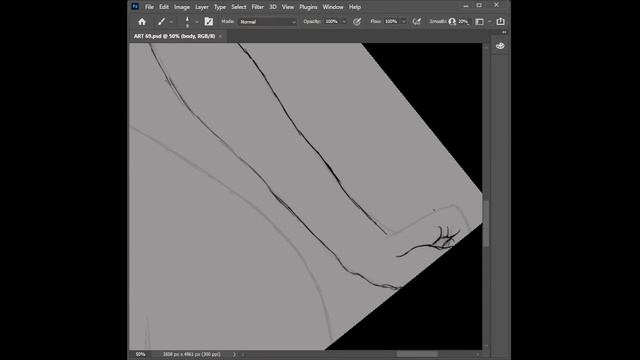Screen dimensions: 640x360
Task: Expand the brush preset picker arrow
Action: click(x=196, y=22)
